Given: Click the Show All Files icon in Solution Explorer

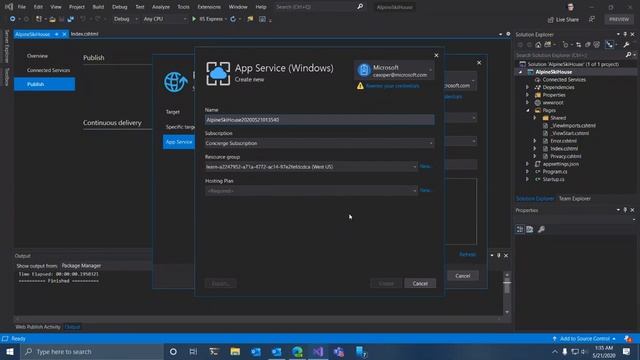Looking at the screenshot, I should click(597, 44).
